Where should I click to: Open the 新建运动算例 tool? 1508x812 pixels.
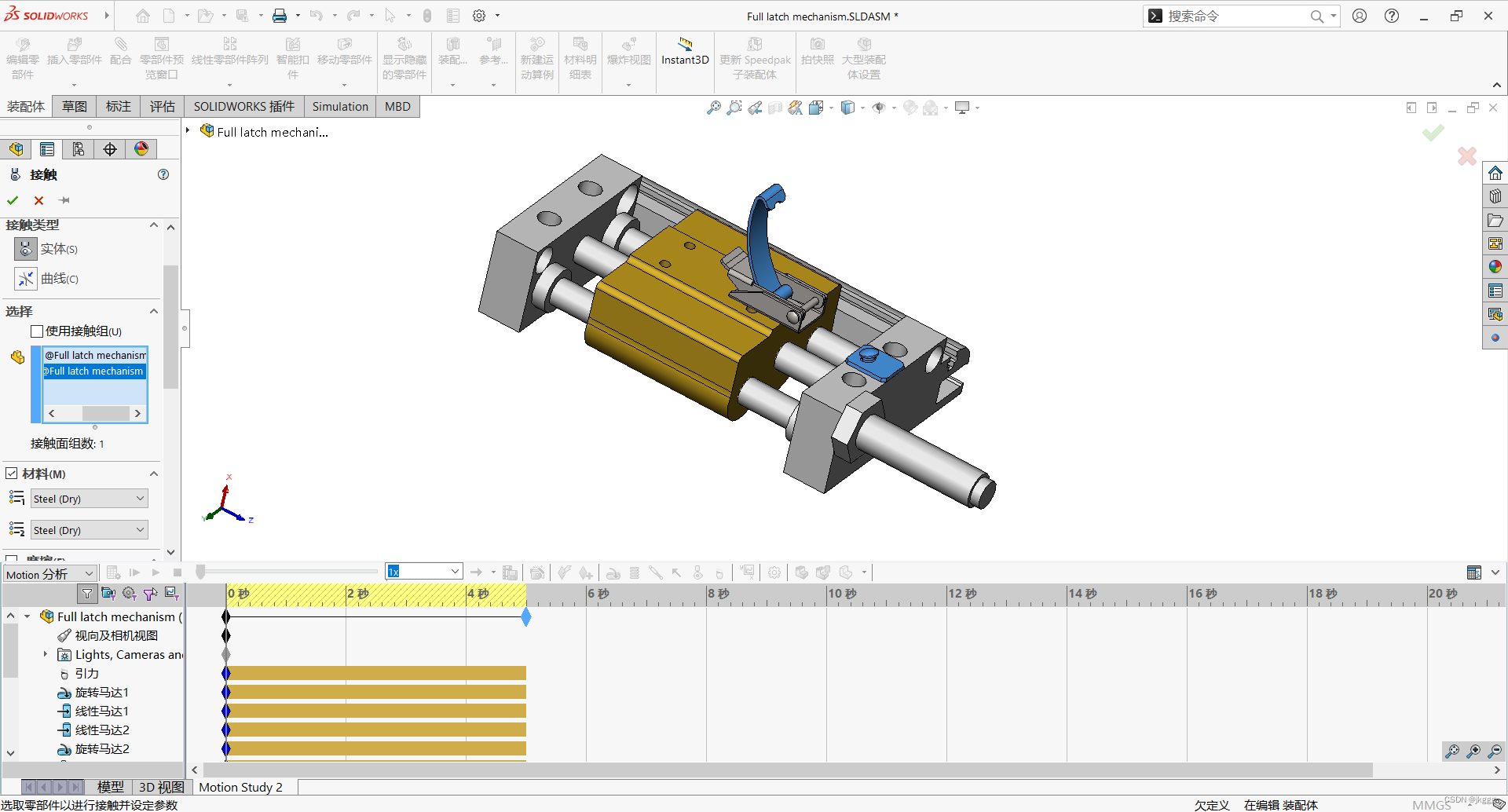pyautogui.click(x=537, y=57)
